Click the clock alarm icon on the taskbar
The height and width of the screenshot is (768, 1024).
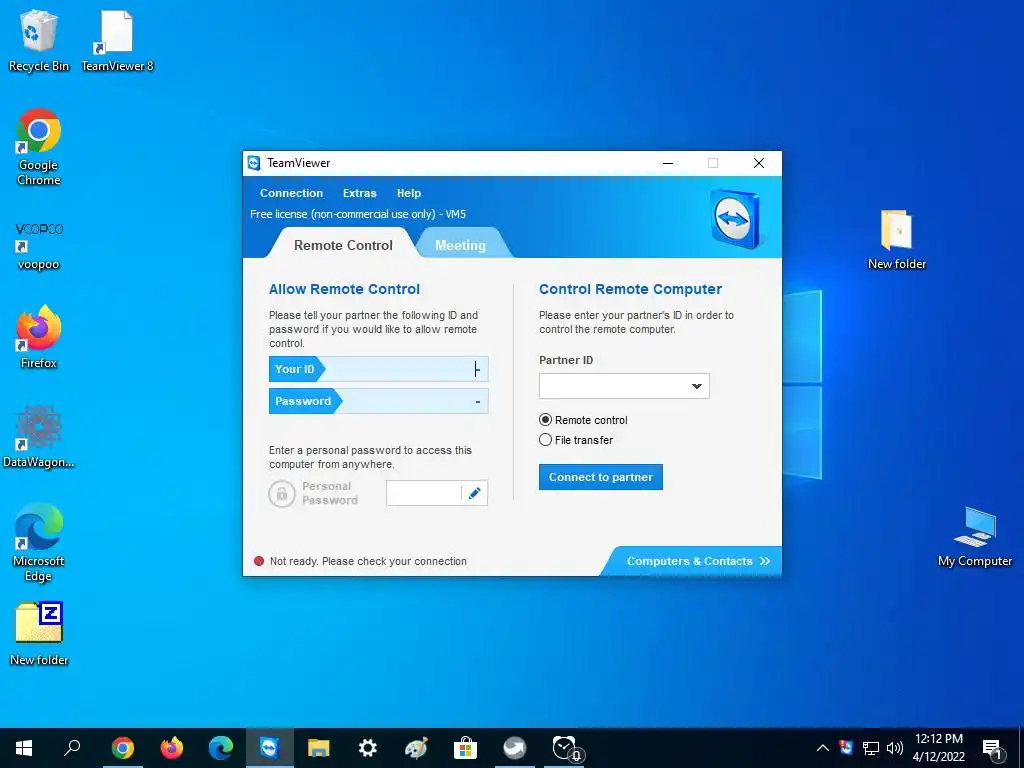coord(566,748)
